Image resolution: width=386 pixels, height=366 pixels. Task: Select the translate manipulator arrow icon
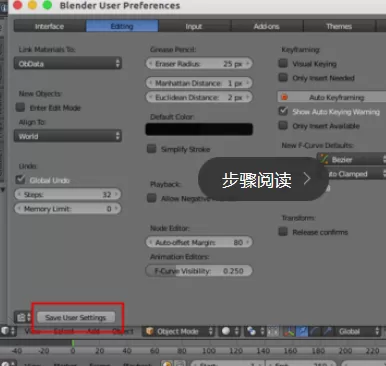click(302, 331)
